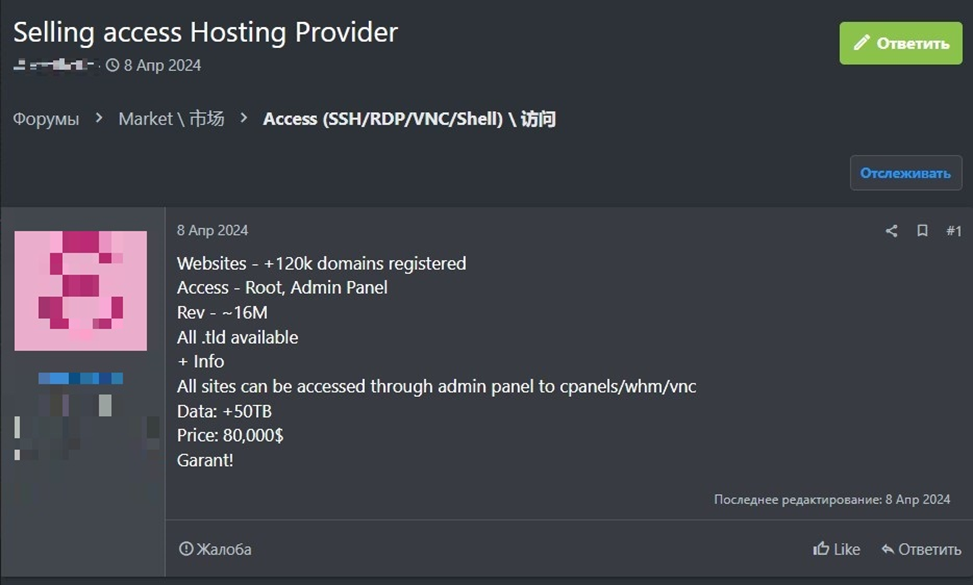Screen dimensions: 973x585
Task: Open the Market \ 市场 breadcrumb
Action: pos(171,119)
